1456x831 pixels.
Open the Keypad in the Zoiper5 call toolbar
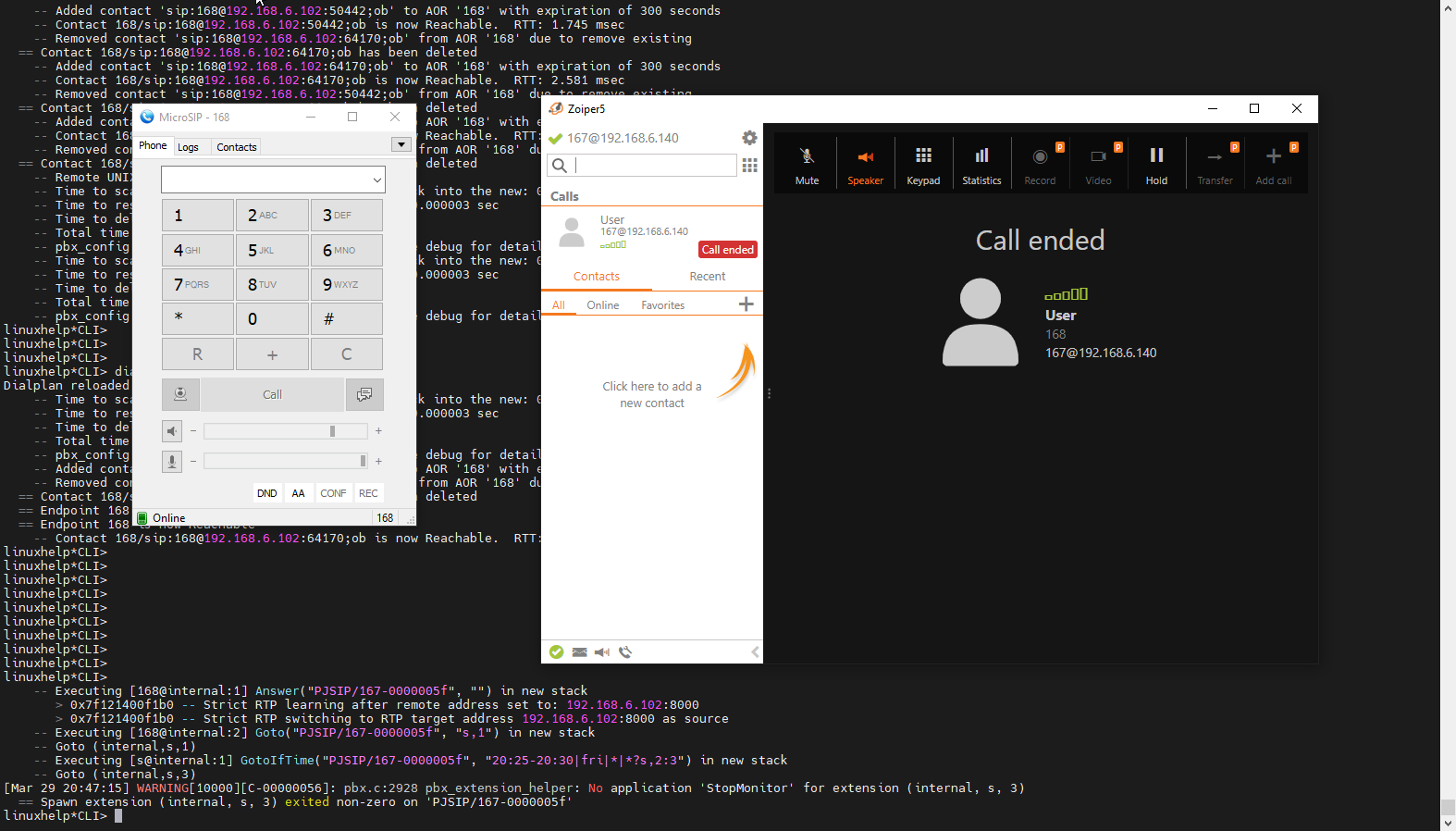(923, 165)
